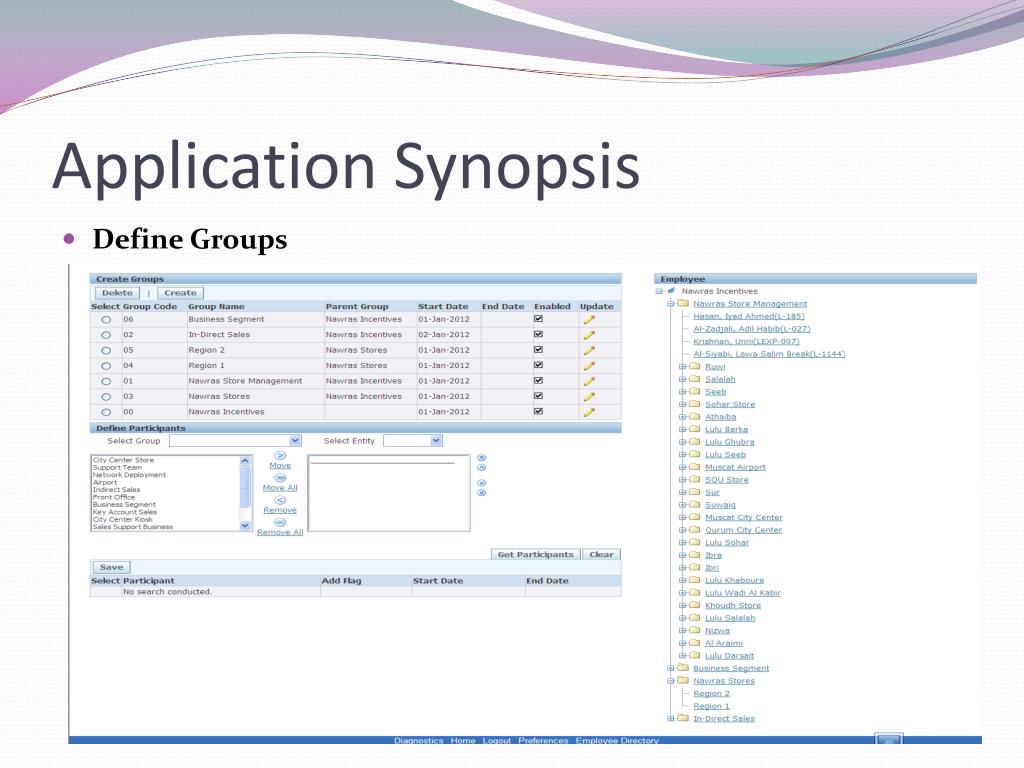
Task: Edit Nawras Store Management via pencil icon
Action: [589, 381]
